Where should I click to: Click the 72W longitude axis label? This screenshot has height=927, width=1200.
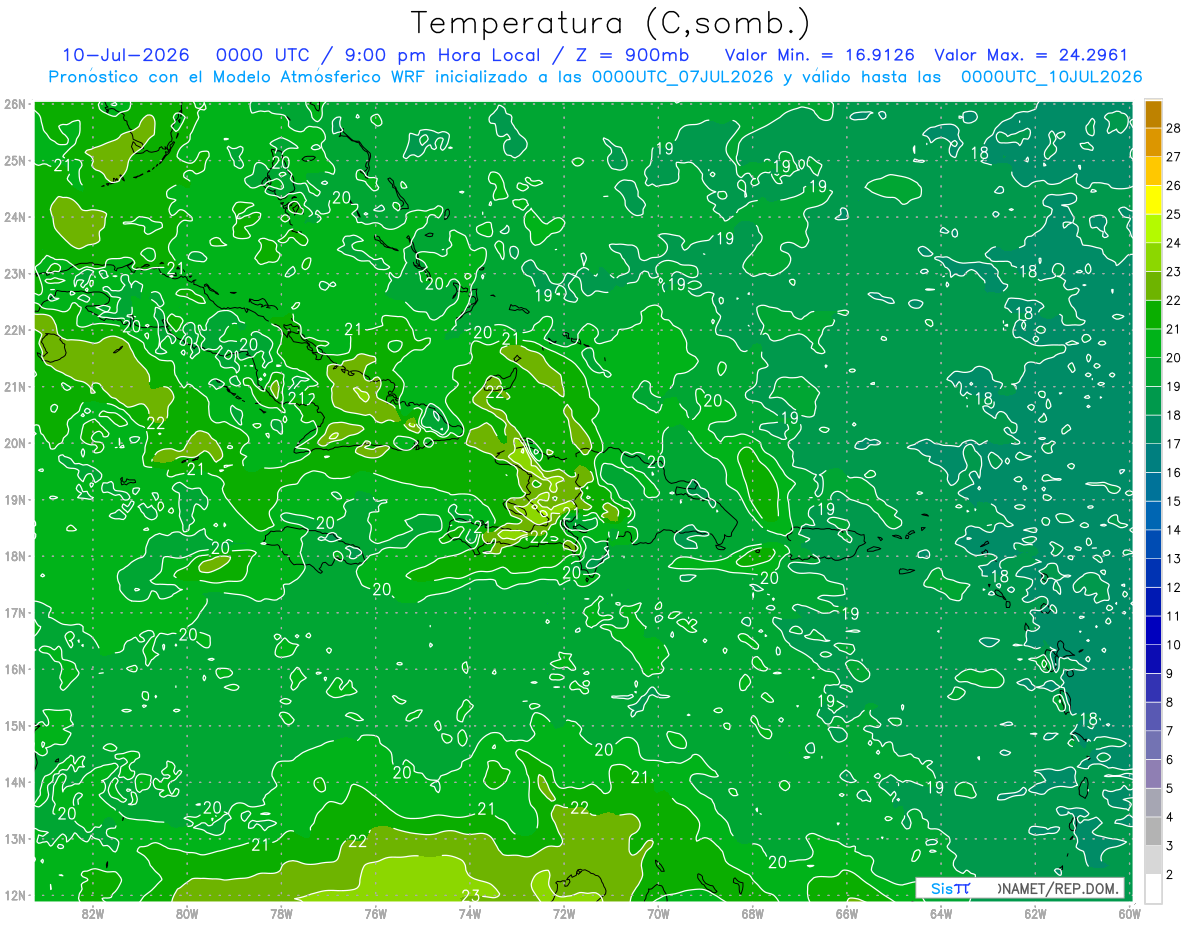[564, 912]
